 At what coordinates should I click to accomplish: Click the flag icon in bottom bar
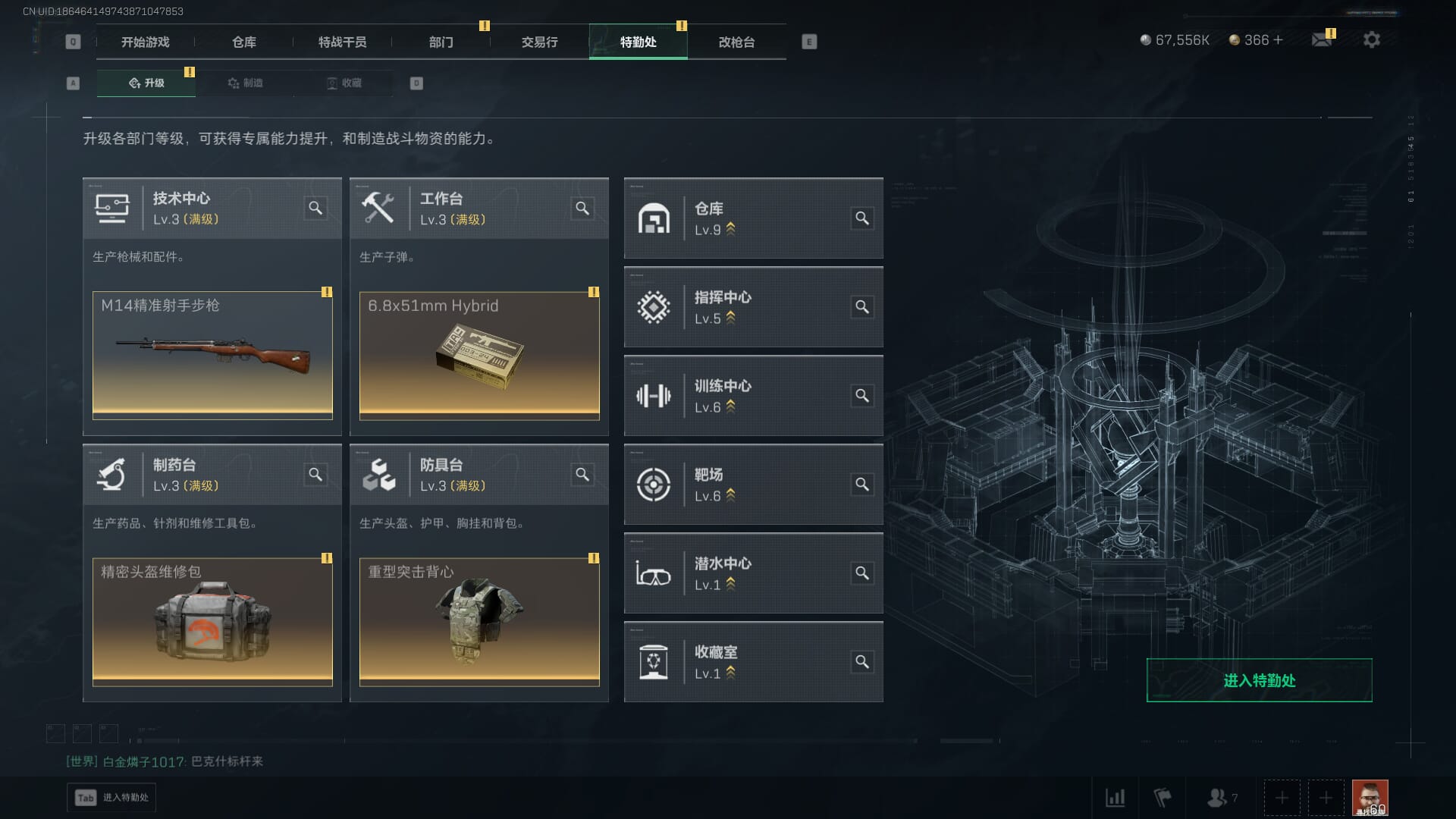(x=1162, y=798)
